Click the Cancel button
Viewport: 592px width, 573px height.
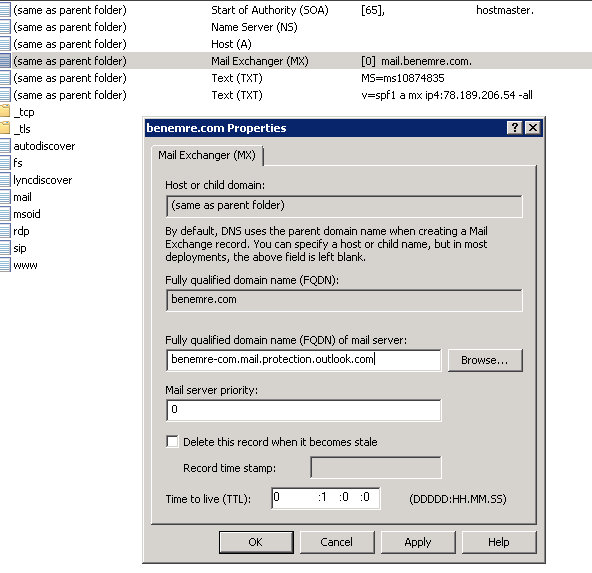tap(337, 542)
